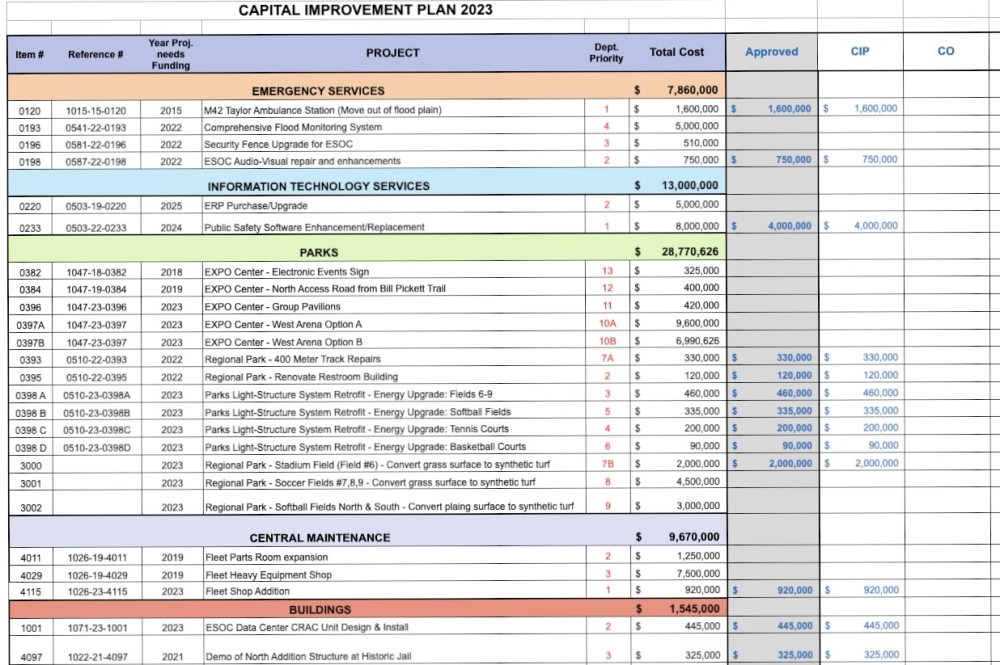Select 'ESOC Data Center CRAC Unit Design & Install'
This screenshot has height=665, width=1000.
[x=394, y=627]
